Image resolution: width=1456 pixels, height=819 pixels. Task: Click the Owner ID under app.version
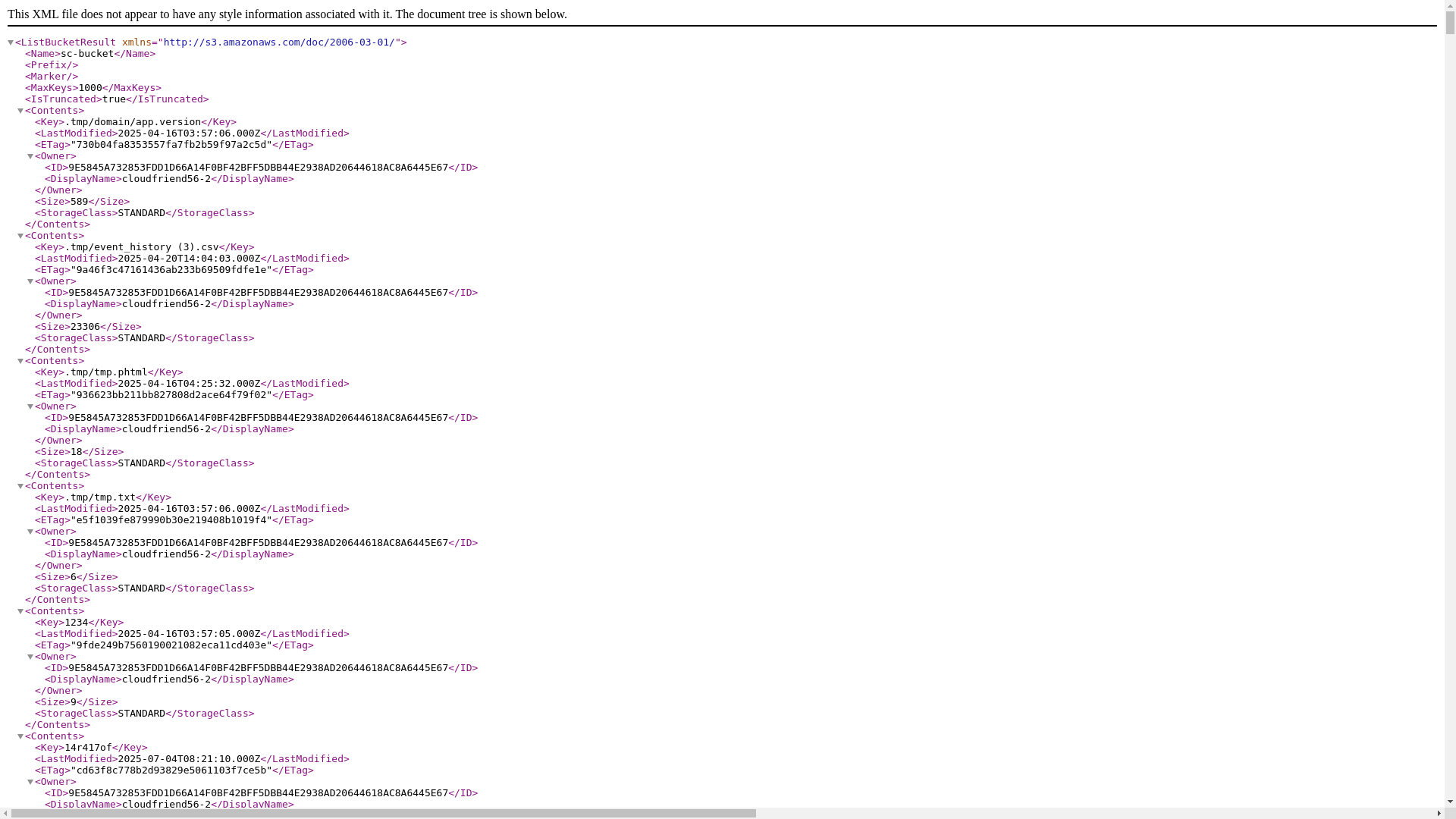click(259, 168)
